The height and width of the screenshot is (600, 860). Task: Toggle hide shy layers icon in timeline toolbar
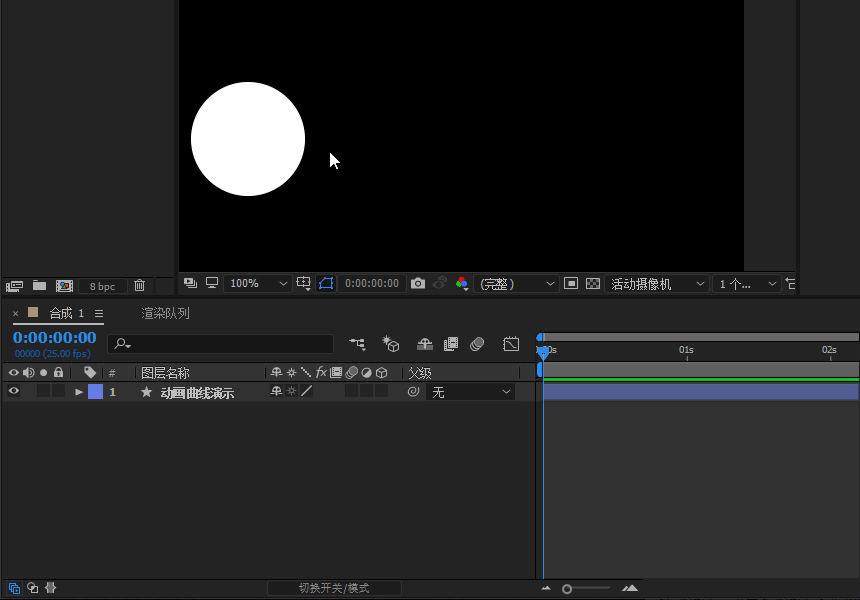point(425,344)
